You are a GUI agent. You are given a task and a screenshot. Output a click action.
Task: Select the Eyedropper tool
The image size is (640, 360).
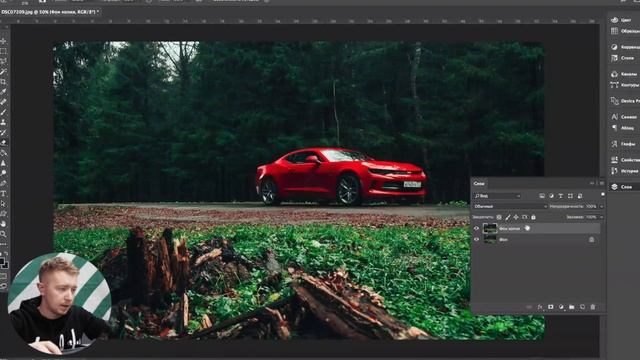click(3, 92)
